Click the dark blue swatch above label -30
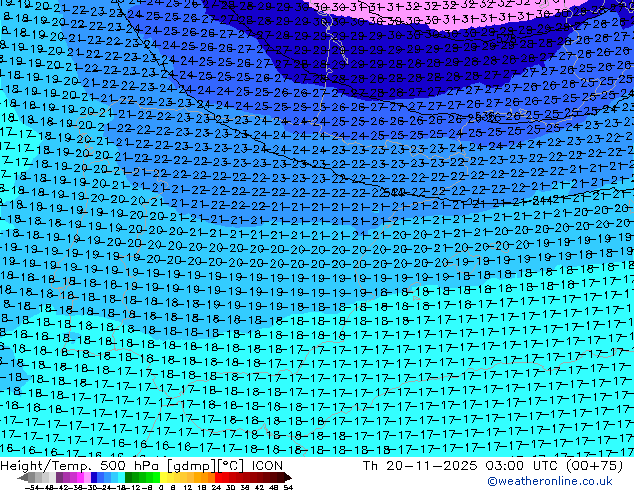The image size is (634, 490). click(94, 477)
